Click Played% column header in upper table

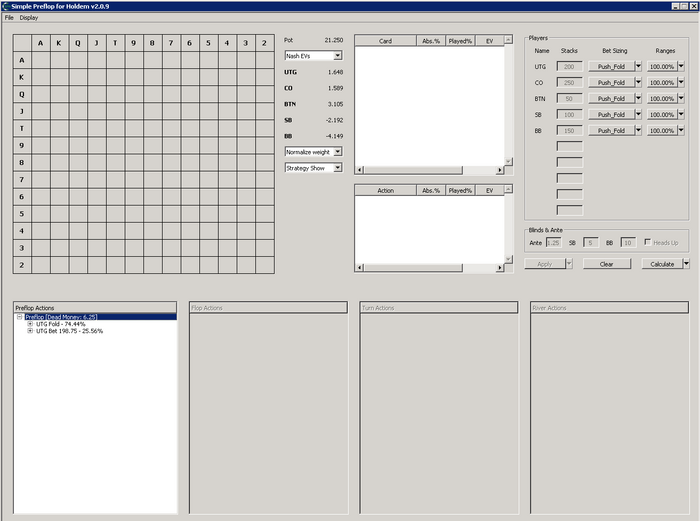[x=460, y=41]
